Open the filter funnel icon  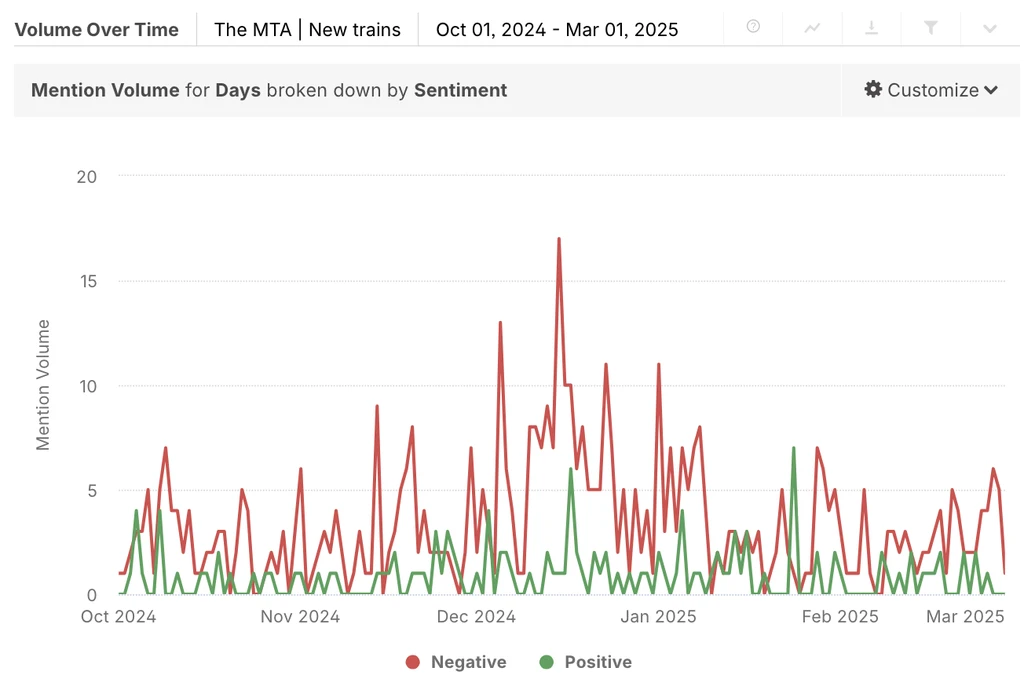tap(931, 28)
